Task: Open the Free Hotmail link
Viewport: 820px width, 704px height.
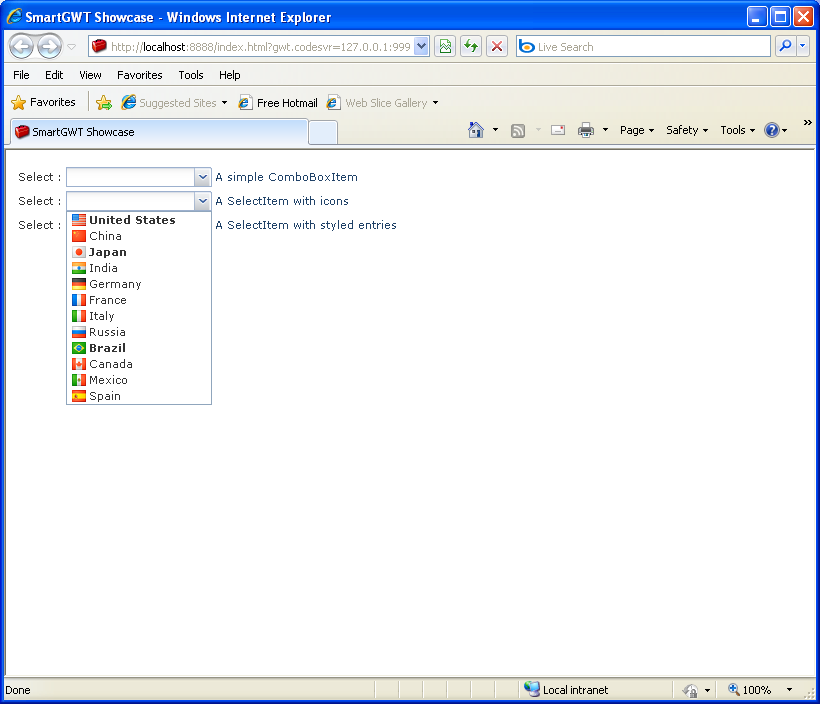Action: (x=278, y=103)
